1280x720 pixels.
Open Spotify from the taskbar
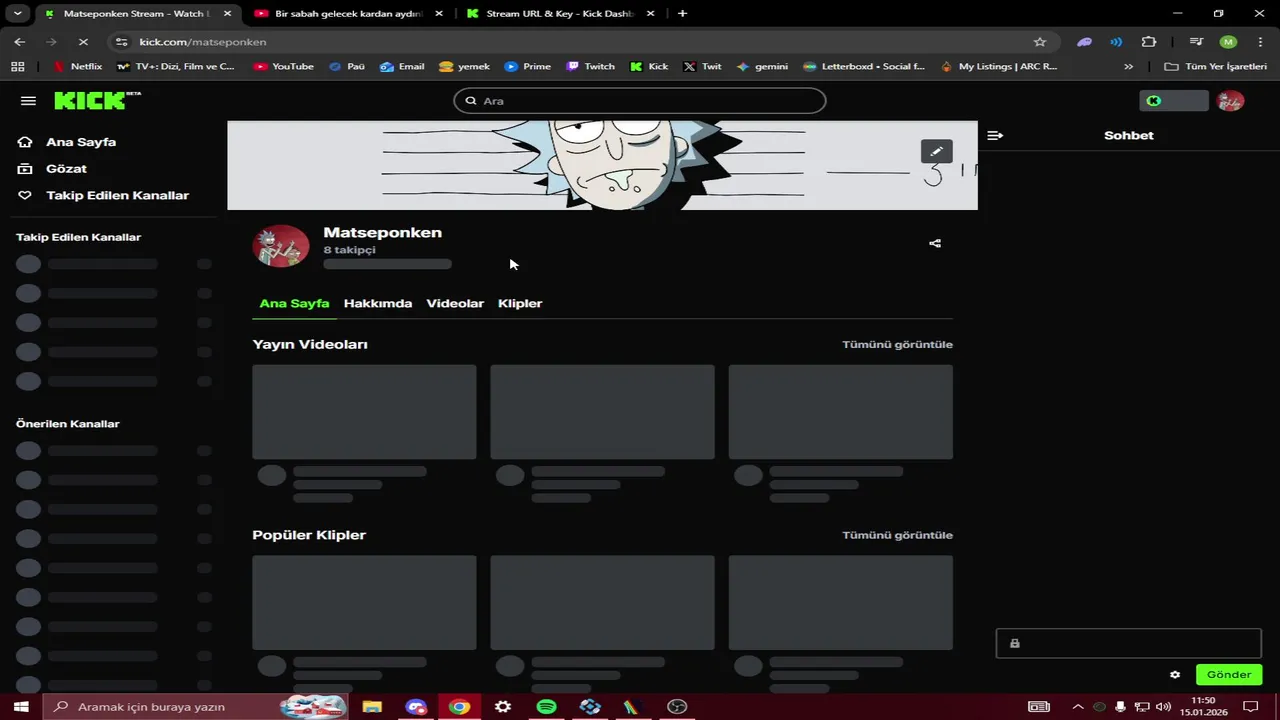pyautogui.click(x=546, y=707)
